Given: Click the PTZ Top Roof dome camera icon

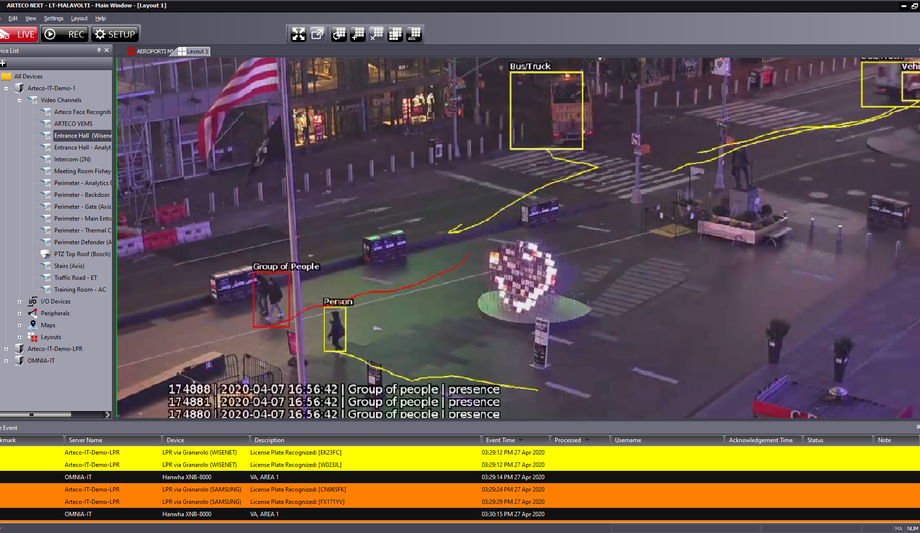Looking at the screenshot, I should click(x=46, y=254).
